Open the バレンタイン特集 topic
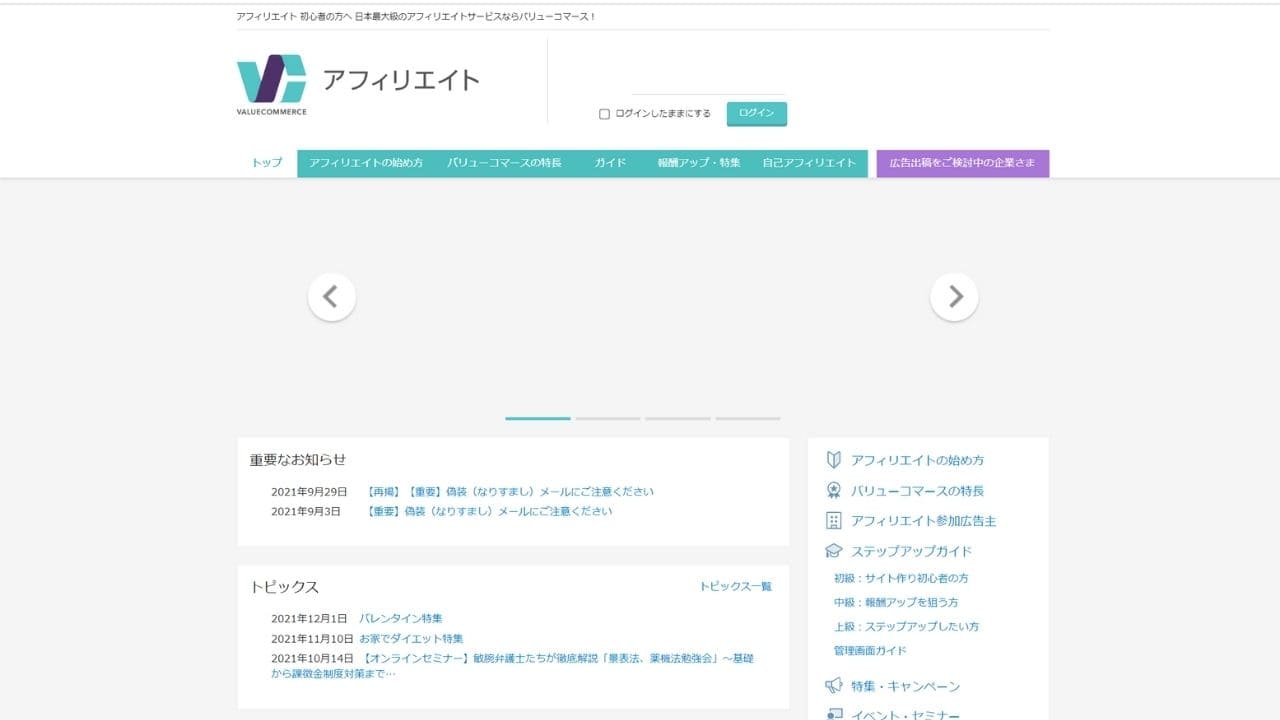 [401, 618]
